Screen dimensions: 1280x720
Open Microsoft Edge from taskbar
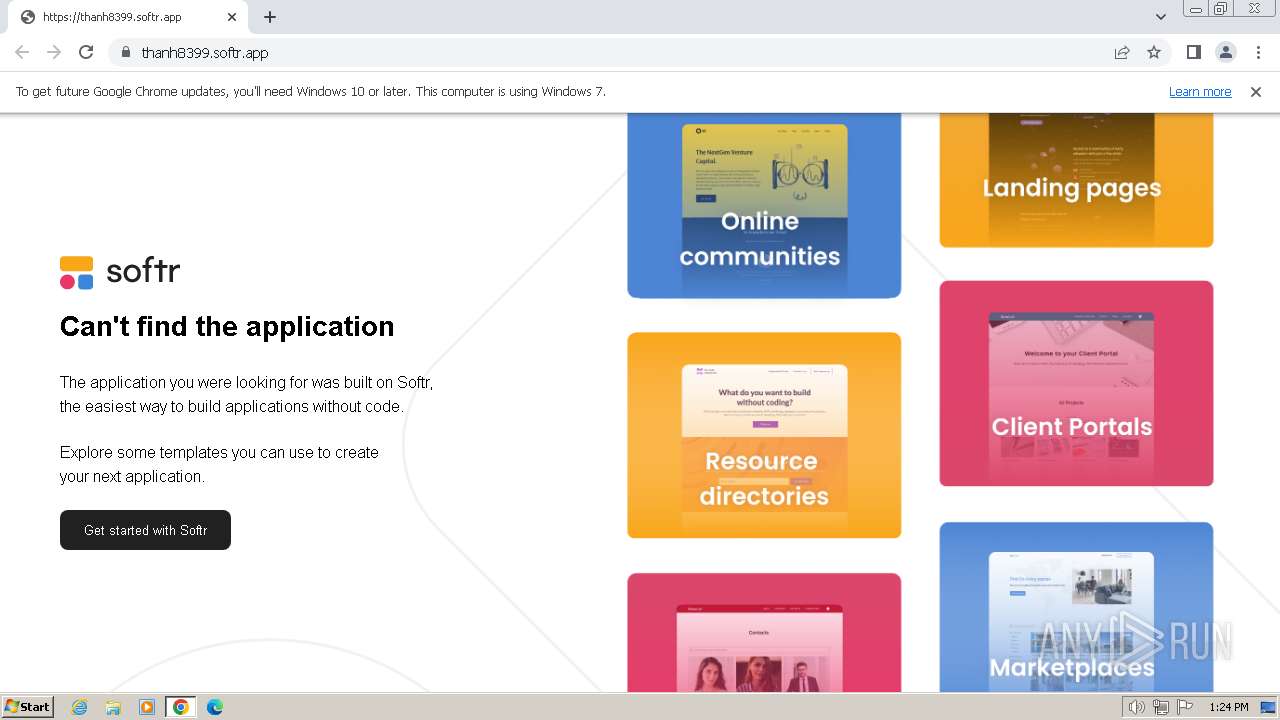(215, 707)
